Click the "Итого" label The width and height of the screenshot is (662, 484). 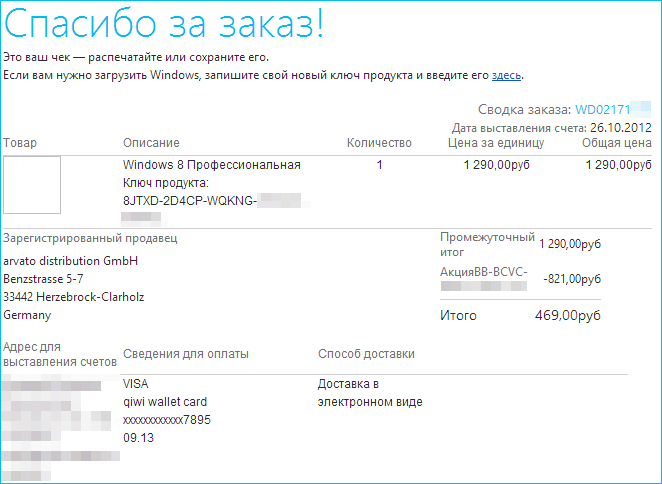(x=458, y=315)
